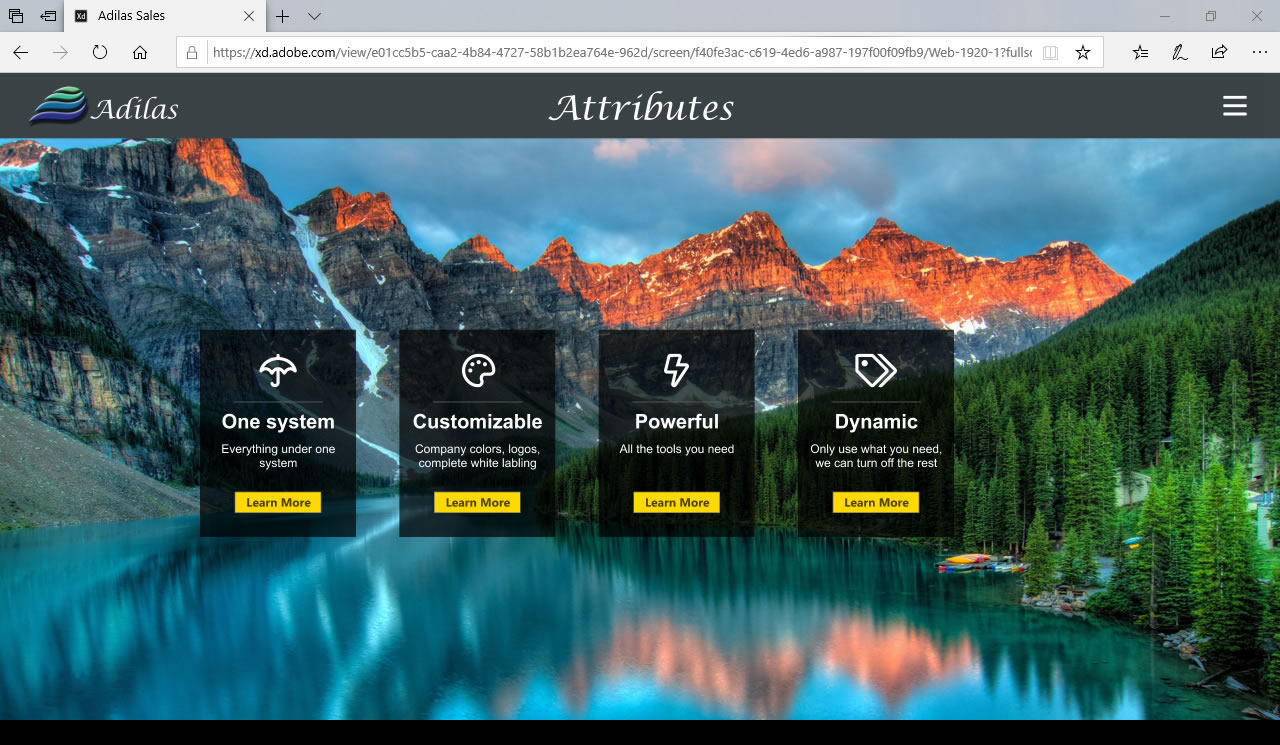Open the Share this page icon
The image size is (1280, 745).
click(1219, 52)
